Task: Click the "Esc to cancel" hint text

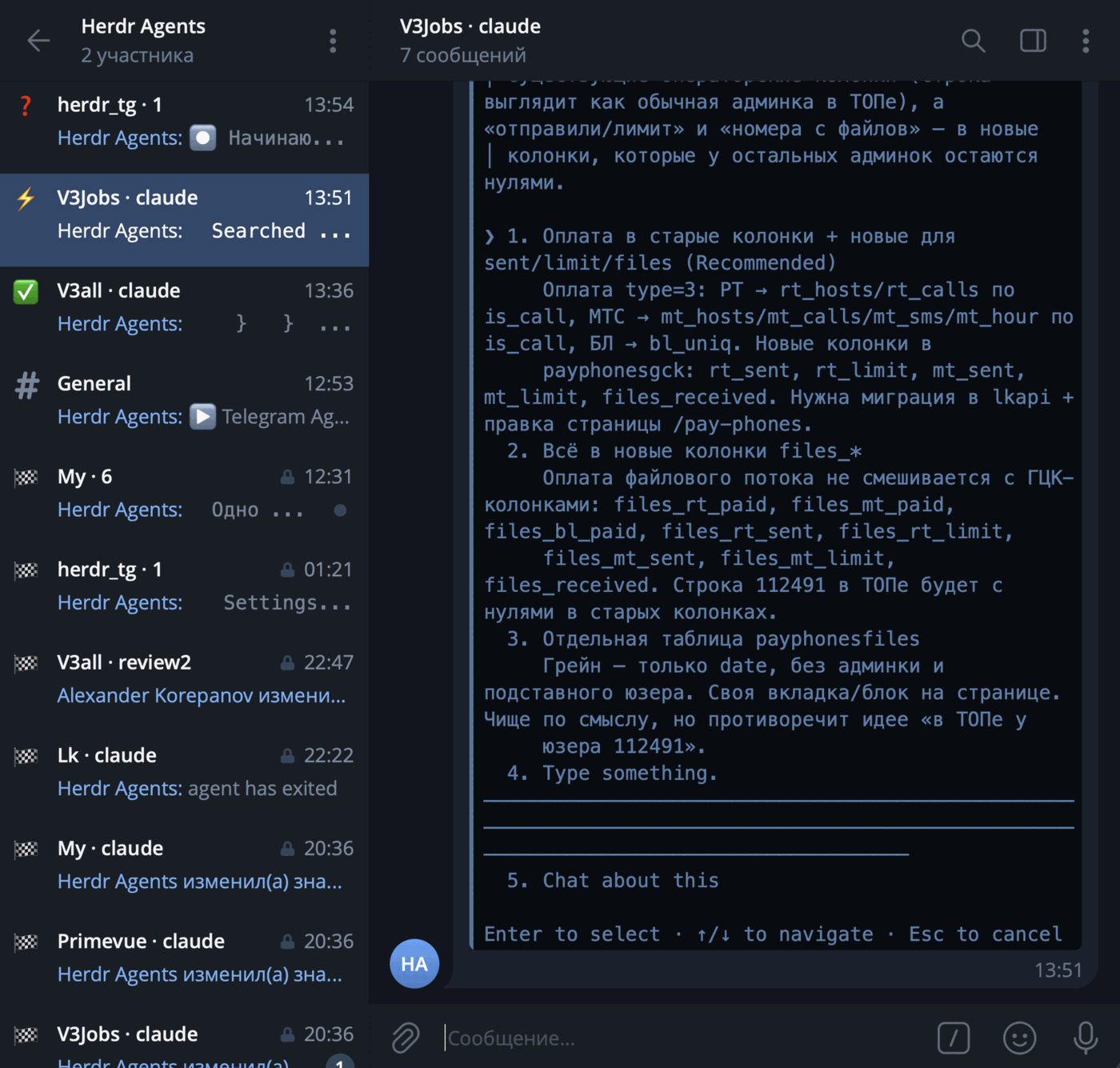Action: pos(986,934)
